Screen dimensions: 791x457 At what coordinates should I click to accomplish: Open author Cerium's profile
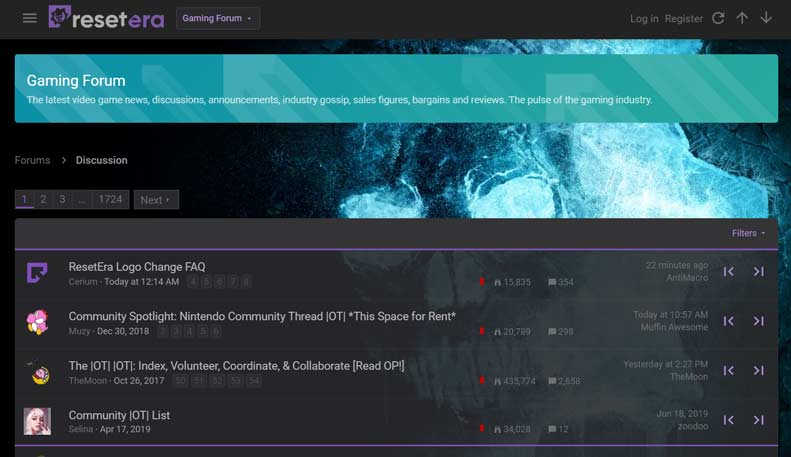(83, 281)
